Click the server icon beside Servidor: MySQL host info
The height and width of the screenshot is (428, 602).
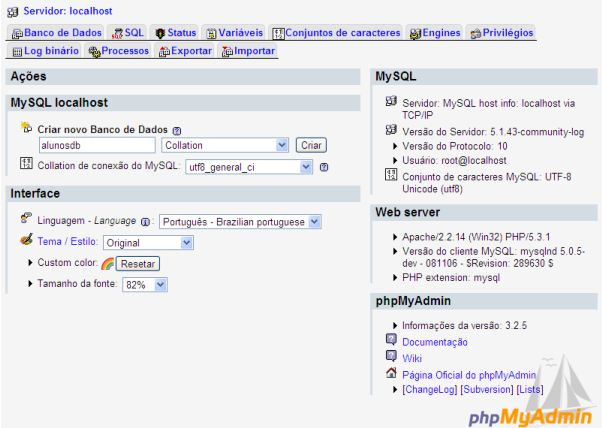(391, 101)
